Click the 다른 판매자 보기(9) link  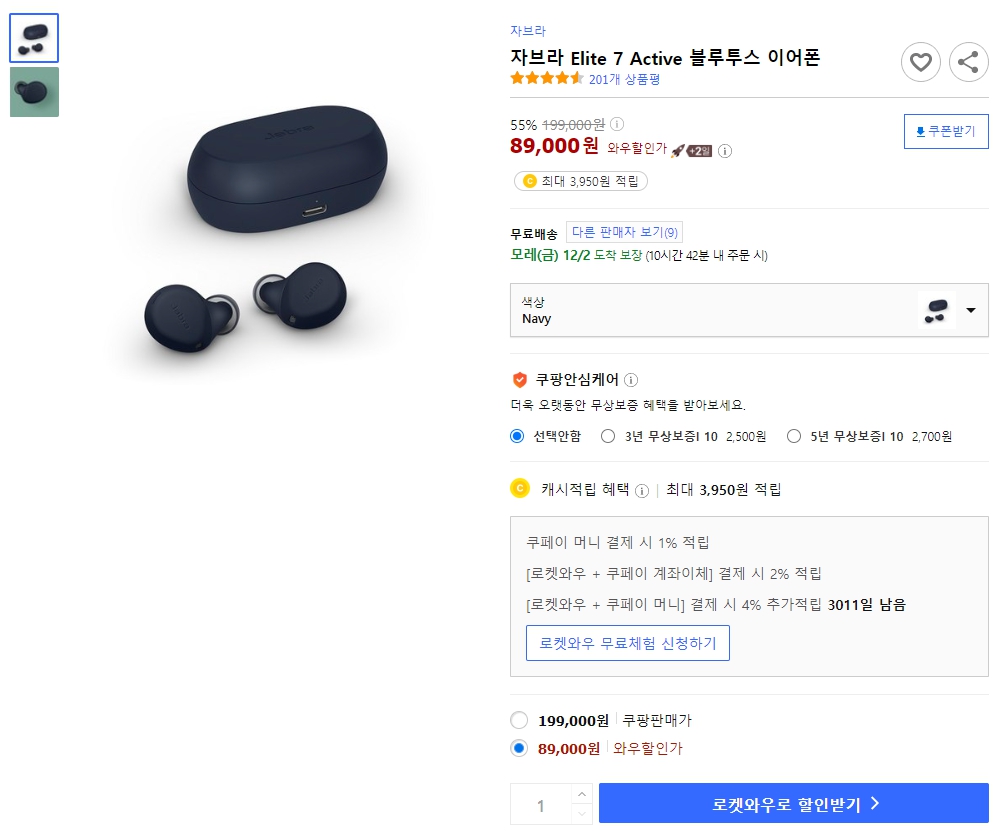coord(624,230)
